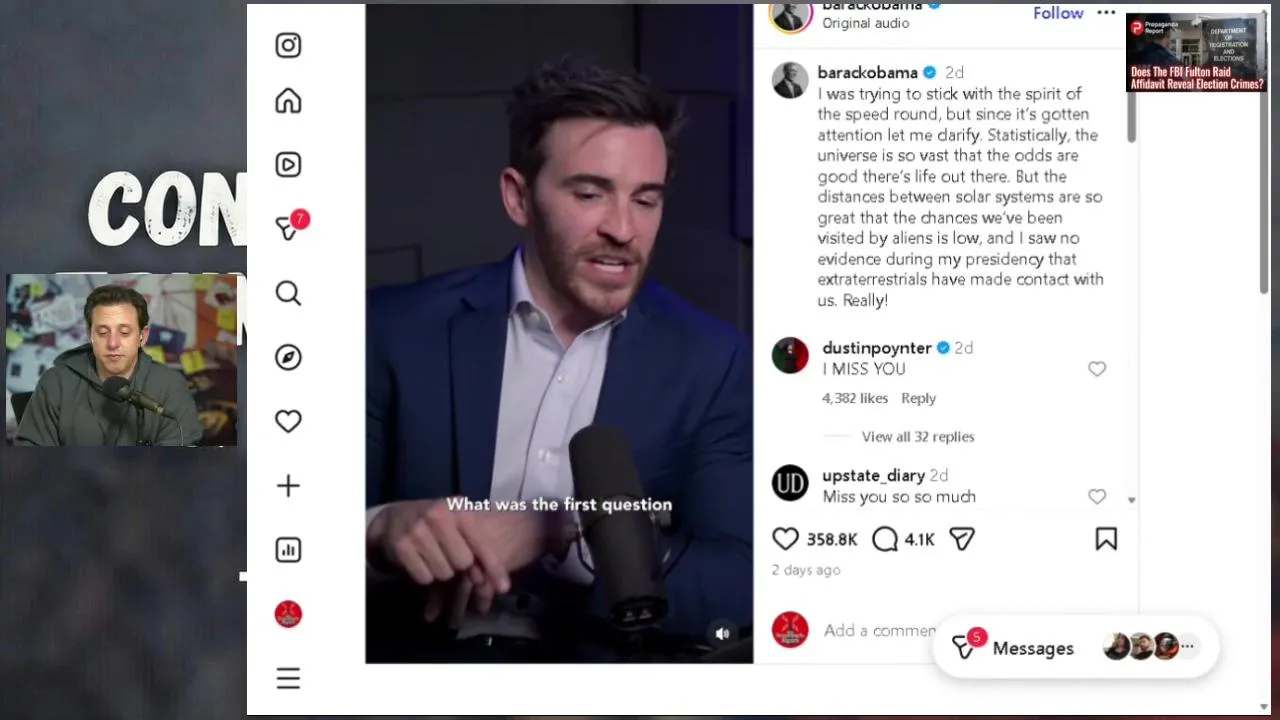This screenshot has width=1280, height=720.
Task: Reply to dustinpoynter's comment
Action: (918, 398)
